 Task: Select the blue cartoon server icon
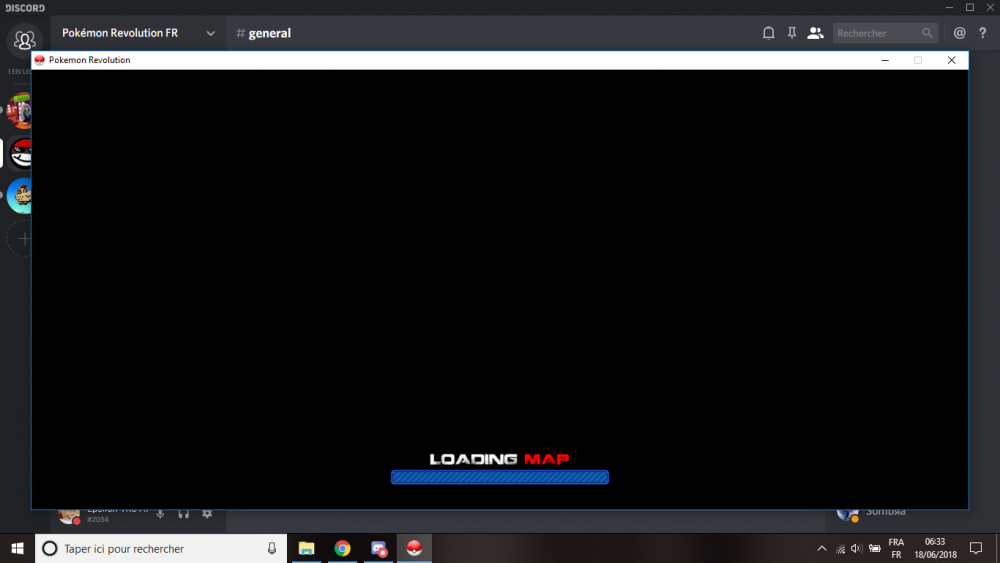click(x=20, y=196)
